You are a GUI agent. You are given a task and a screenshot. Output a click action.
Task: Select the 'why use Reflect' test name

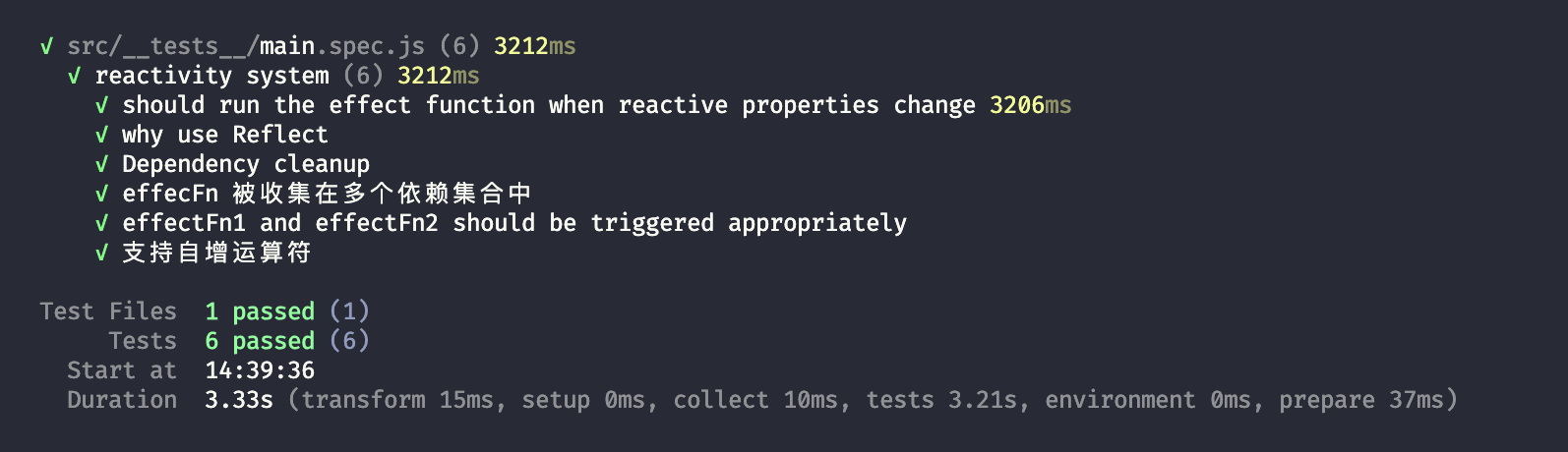(224, 135)
